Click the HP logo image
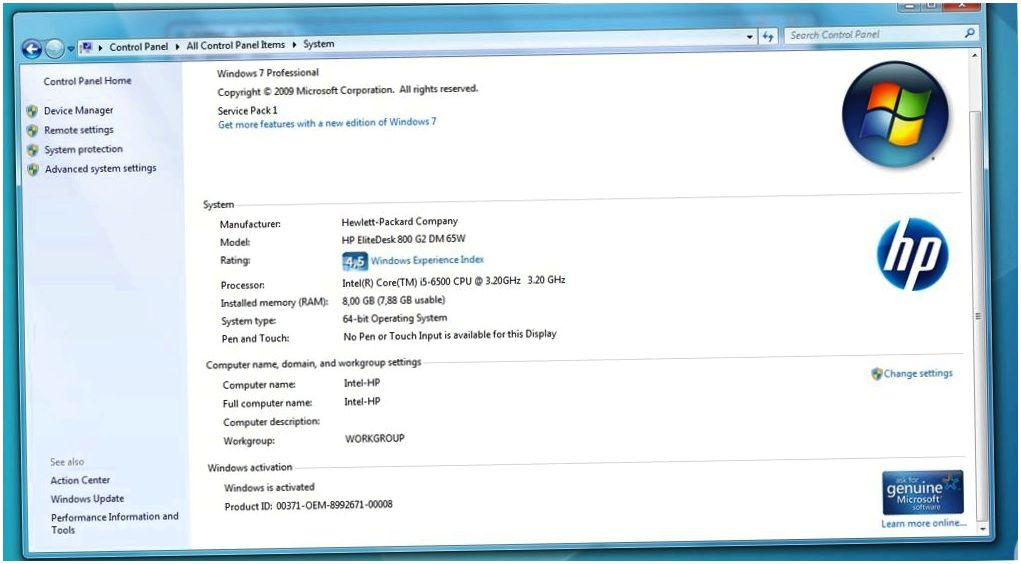This screenshot has height=564, width=1021. coord(912,254)
